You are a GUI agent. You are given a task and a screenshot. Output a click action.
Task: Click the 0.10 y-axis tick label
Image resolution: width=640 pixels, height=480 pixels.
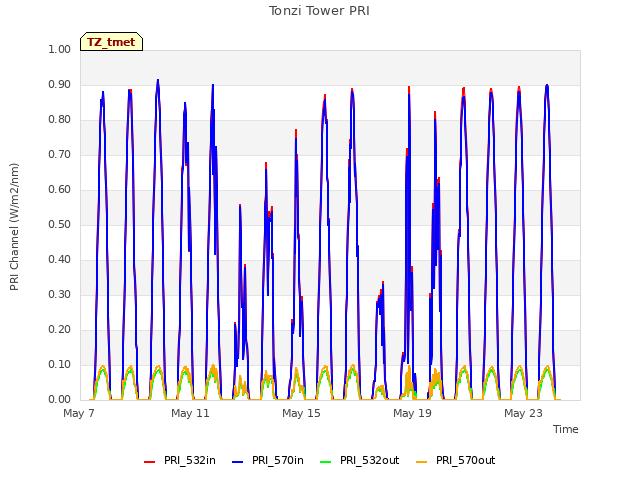(60, 364)
